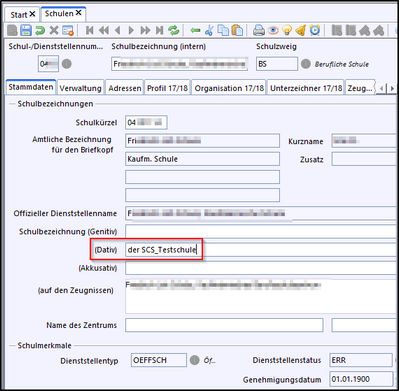The image size is (399, 391).
Task: Go to the last record
Action: coord(160,31)
